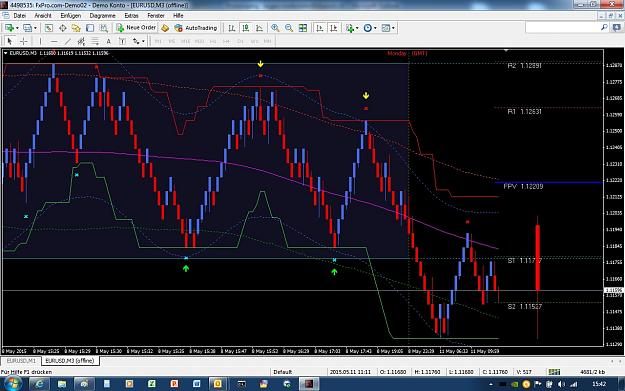Open the Ansicht menu

coord(43,16)
